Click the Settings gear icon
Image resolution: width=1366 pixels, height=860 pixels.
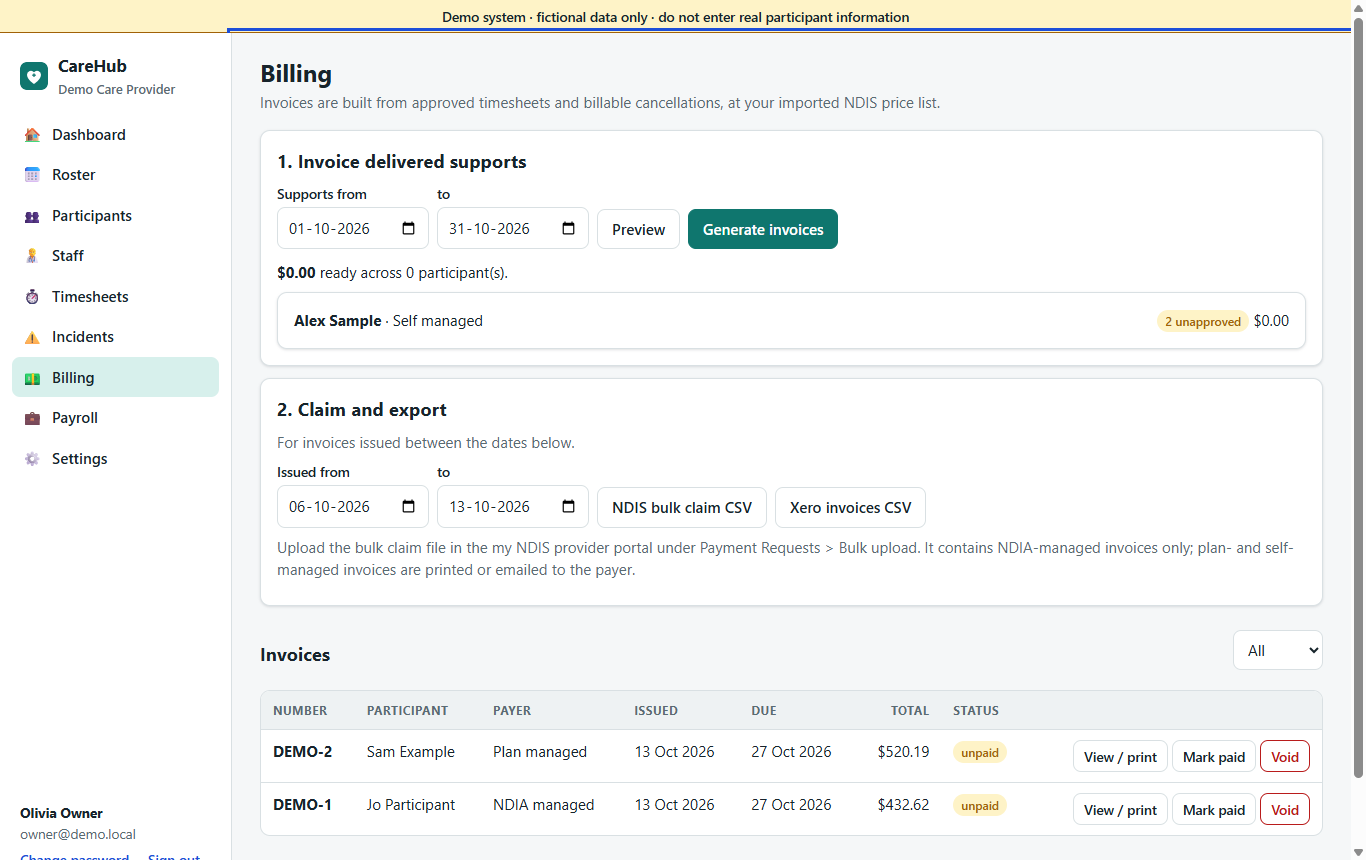point(32,459)
